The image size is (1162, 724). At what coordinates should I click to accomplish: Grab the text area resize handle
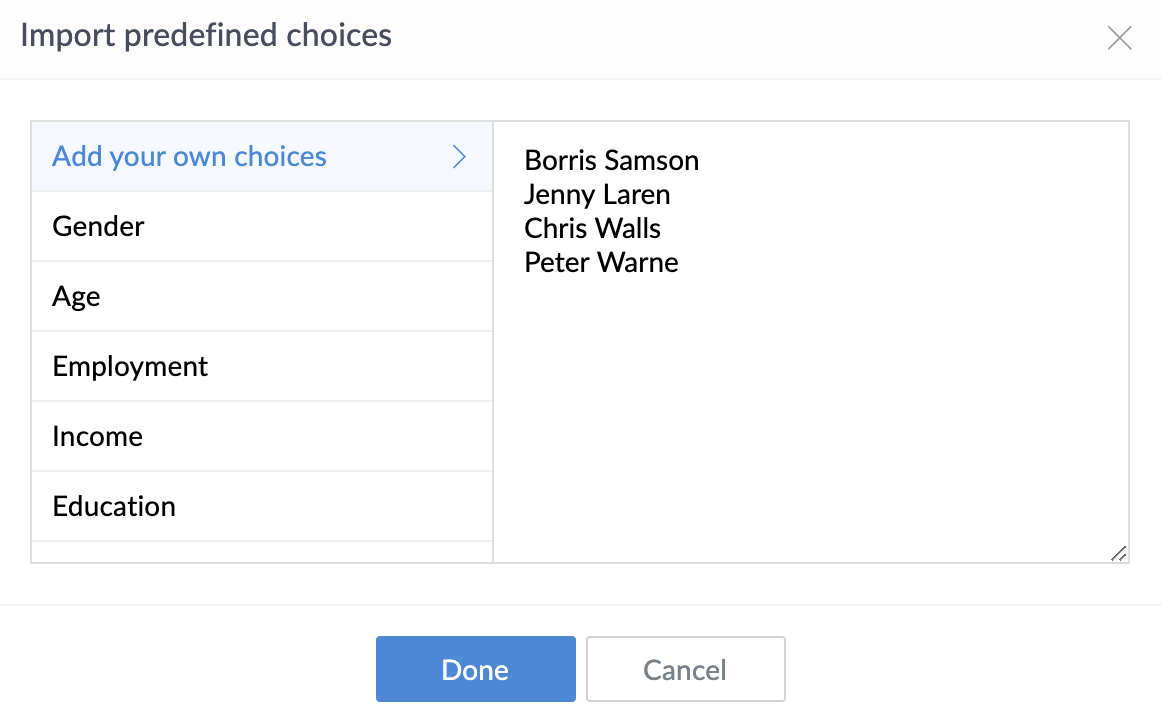click(x=1118, y=553)
